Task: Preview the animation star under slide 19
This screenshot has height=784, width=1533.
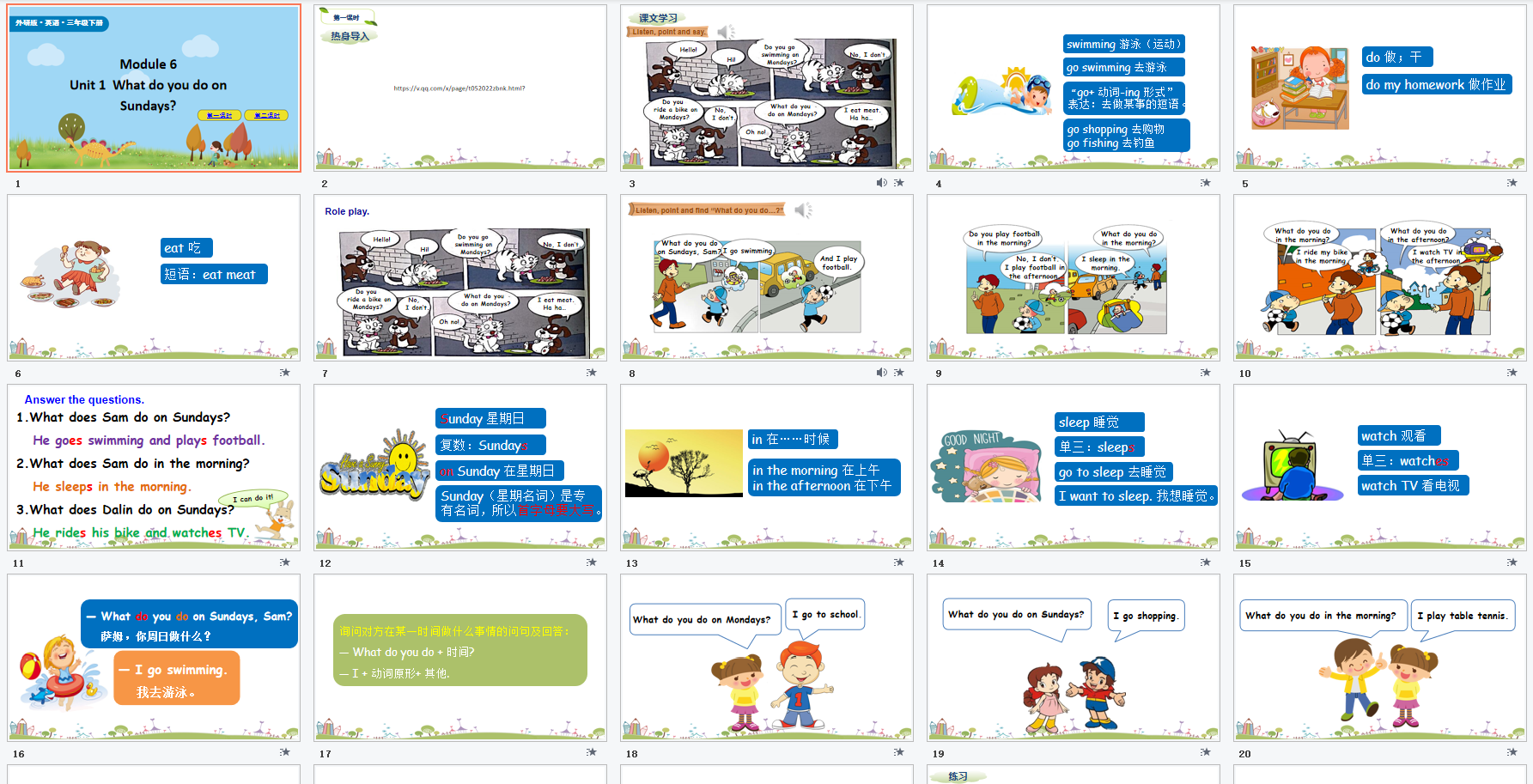Action: (x=1206, y=752)
